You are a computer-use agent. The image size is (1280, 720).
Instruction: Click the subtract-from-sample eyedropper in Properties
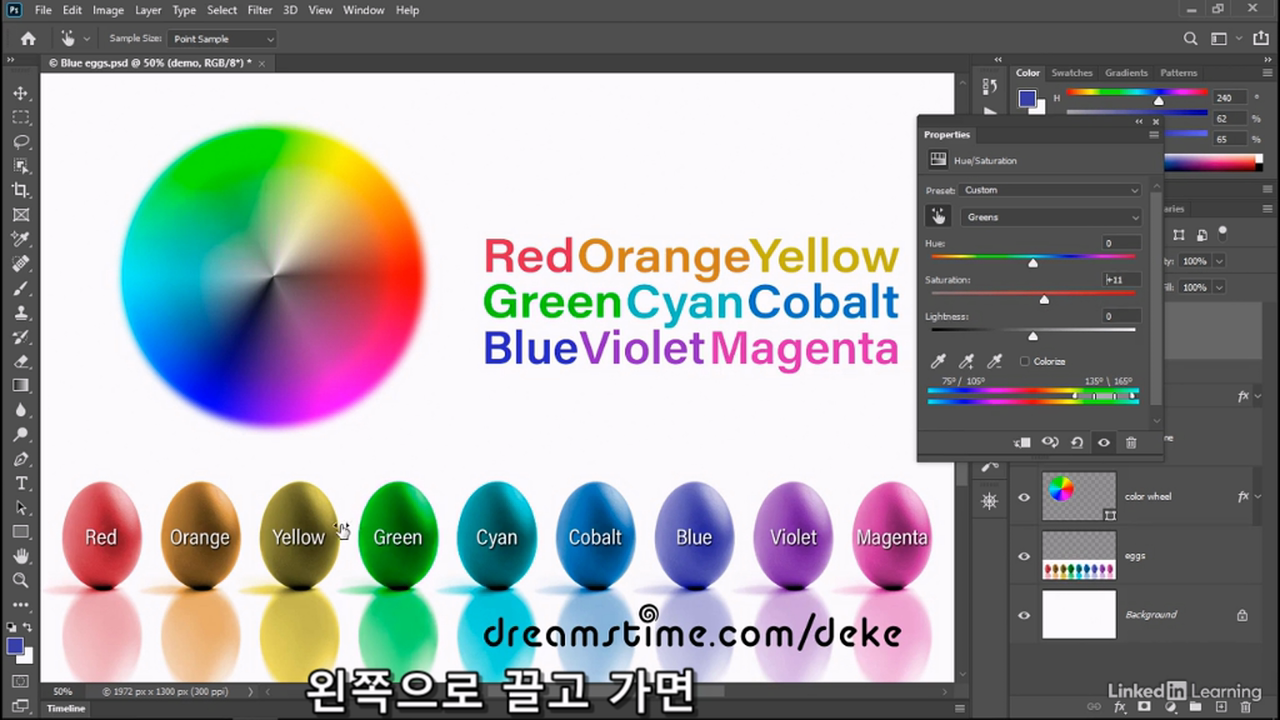coord(994,361)
